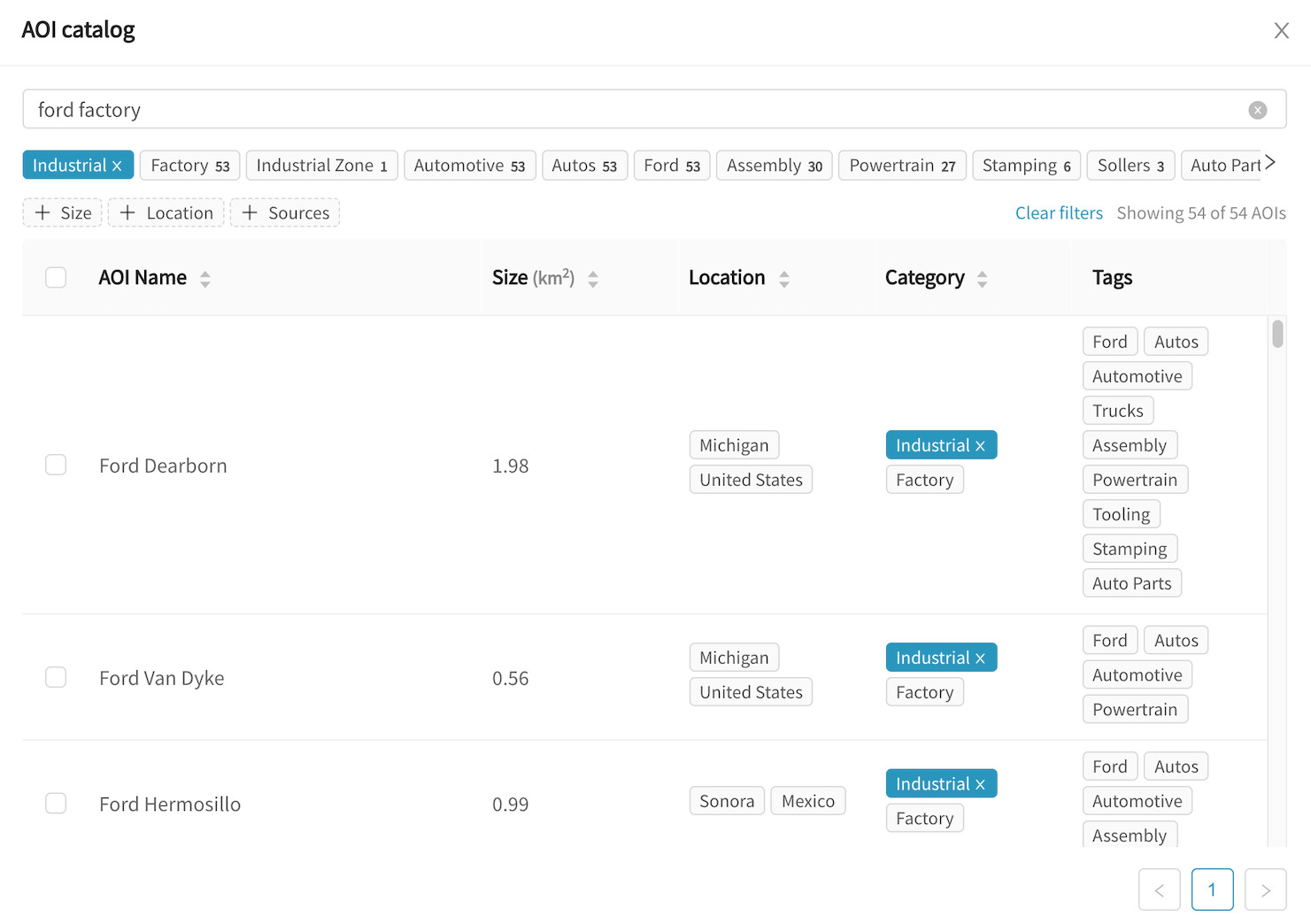Click the Clear filters link
Image resolution: width=1311 pixels, height=924 pixels.
pos(1059,213)
